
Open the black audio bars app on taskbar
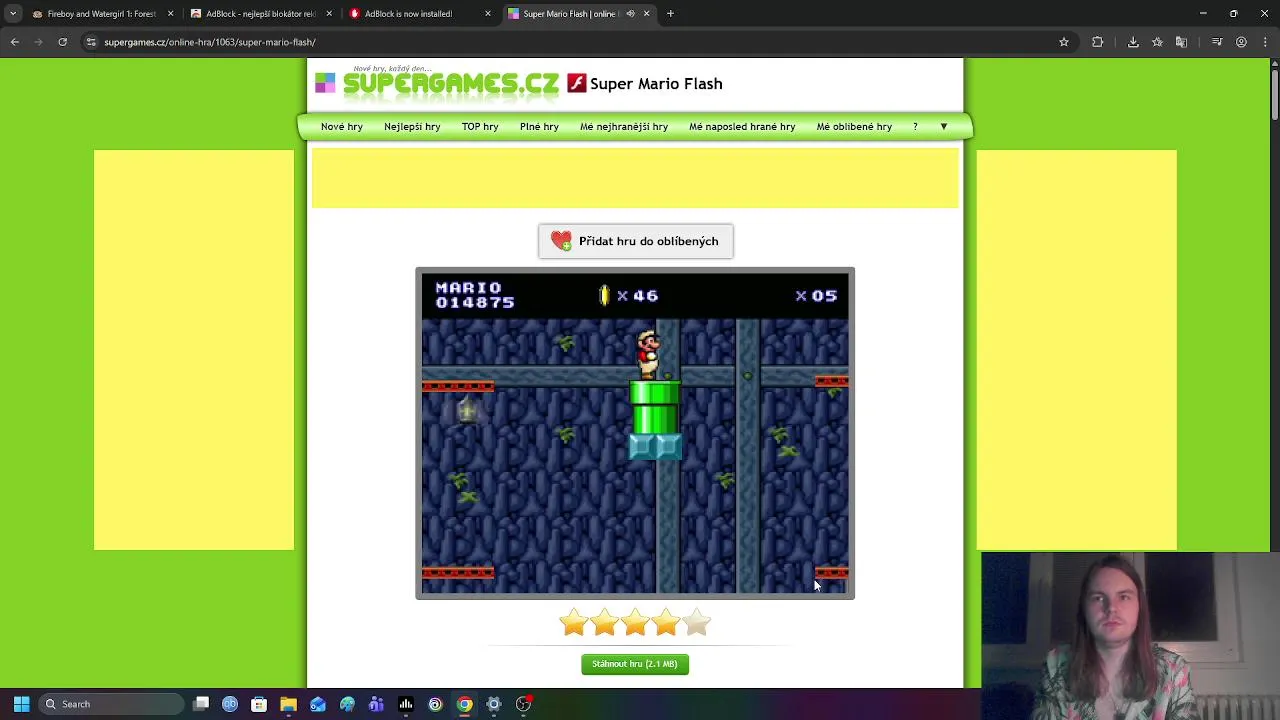[406, 704]
